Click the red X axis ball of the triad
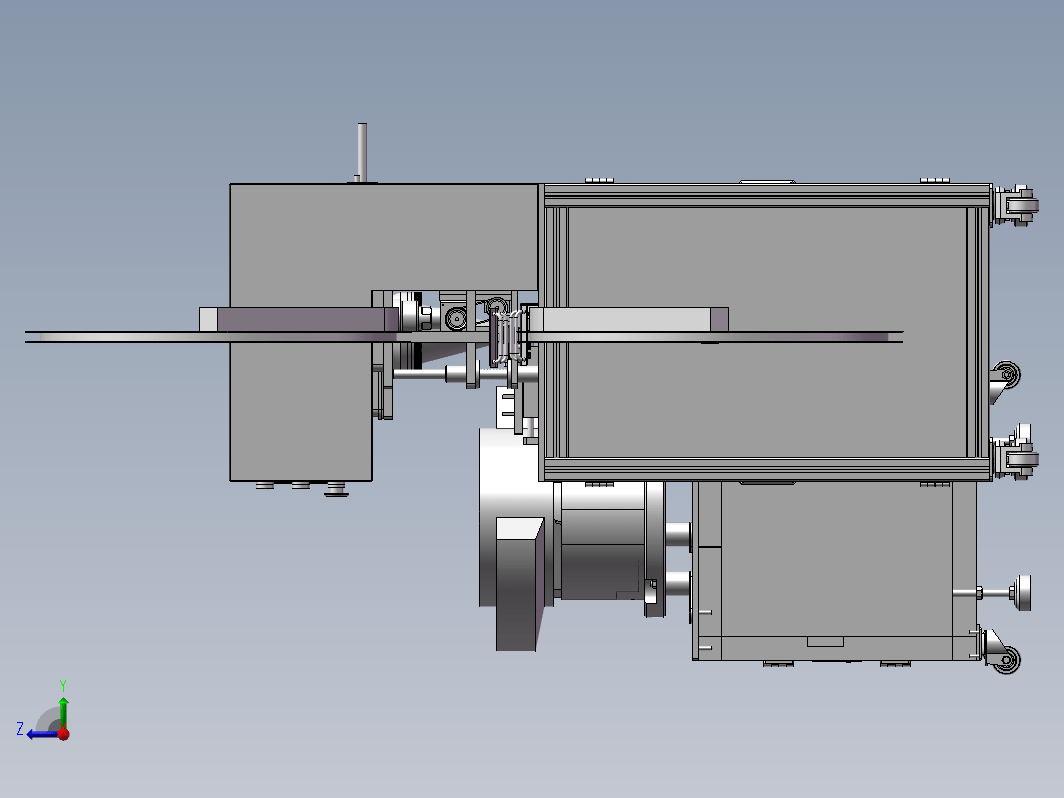 (64, 734)
